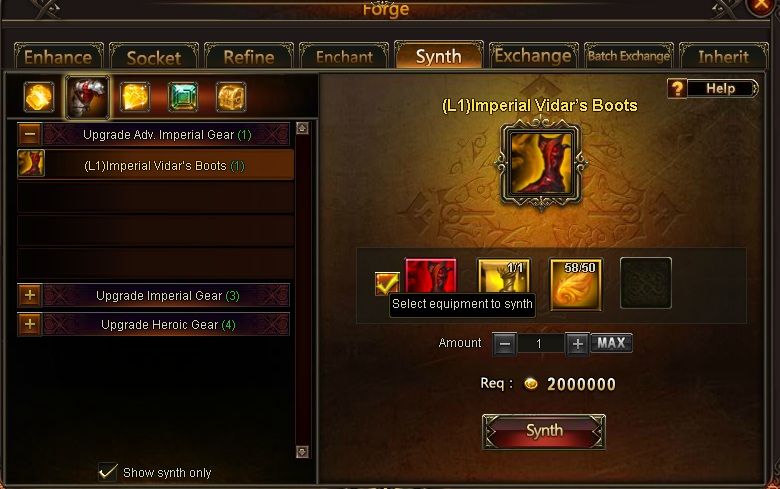Collapse Upgrade Adv. Imperial Gear group
This screenshot has width=780, height=489.
(30, 134)
